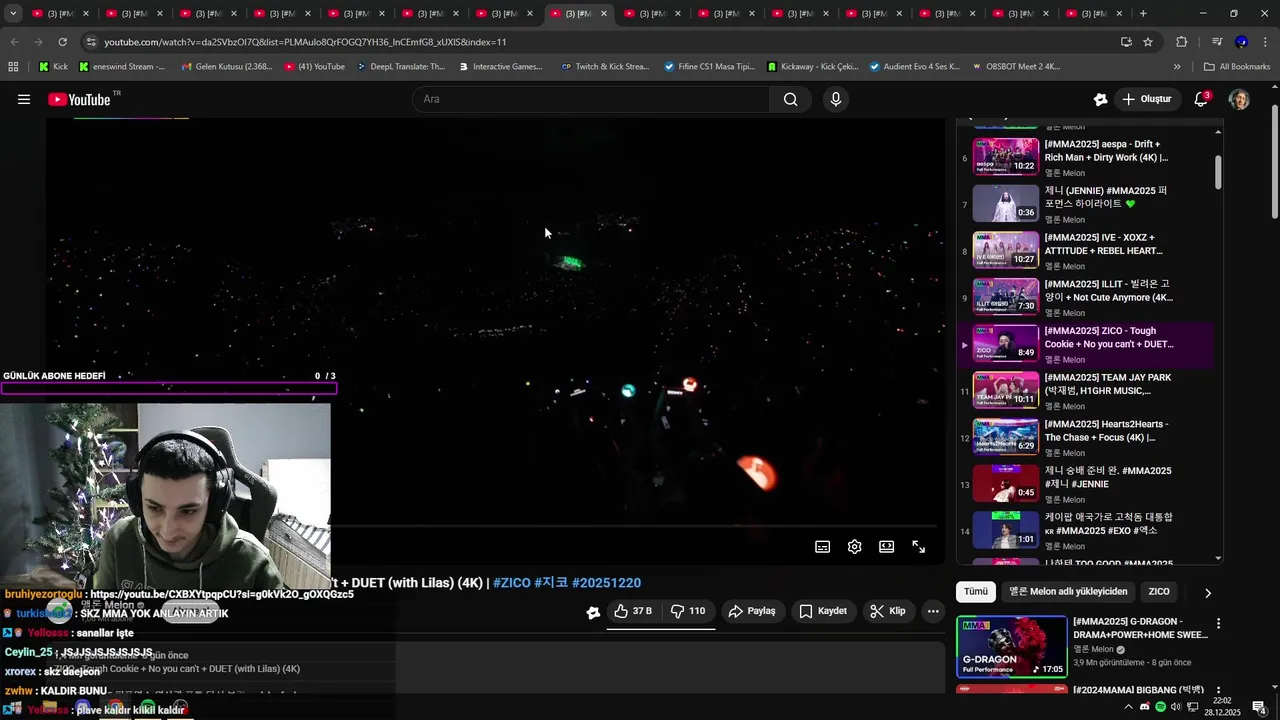The image size is (1280, 720).
Task: Open the Gelen Kutusu Gmail bookmark
Action: tap(226, 67)
